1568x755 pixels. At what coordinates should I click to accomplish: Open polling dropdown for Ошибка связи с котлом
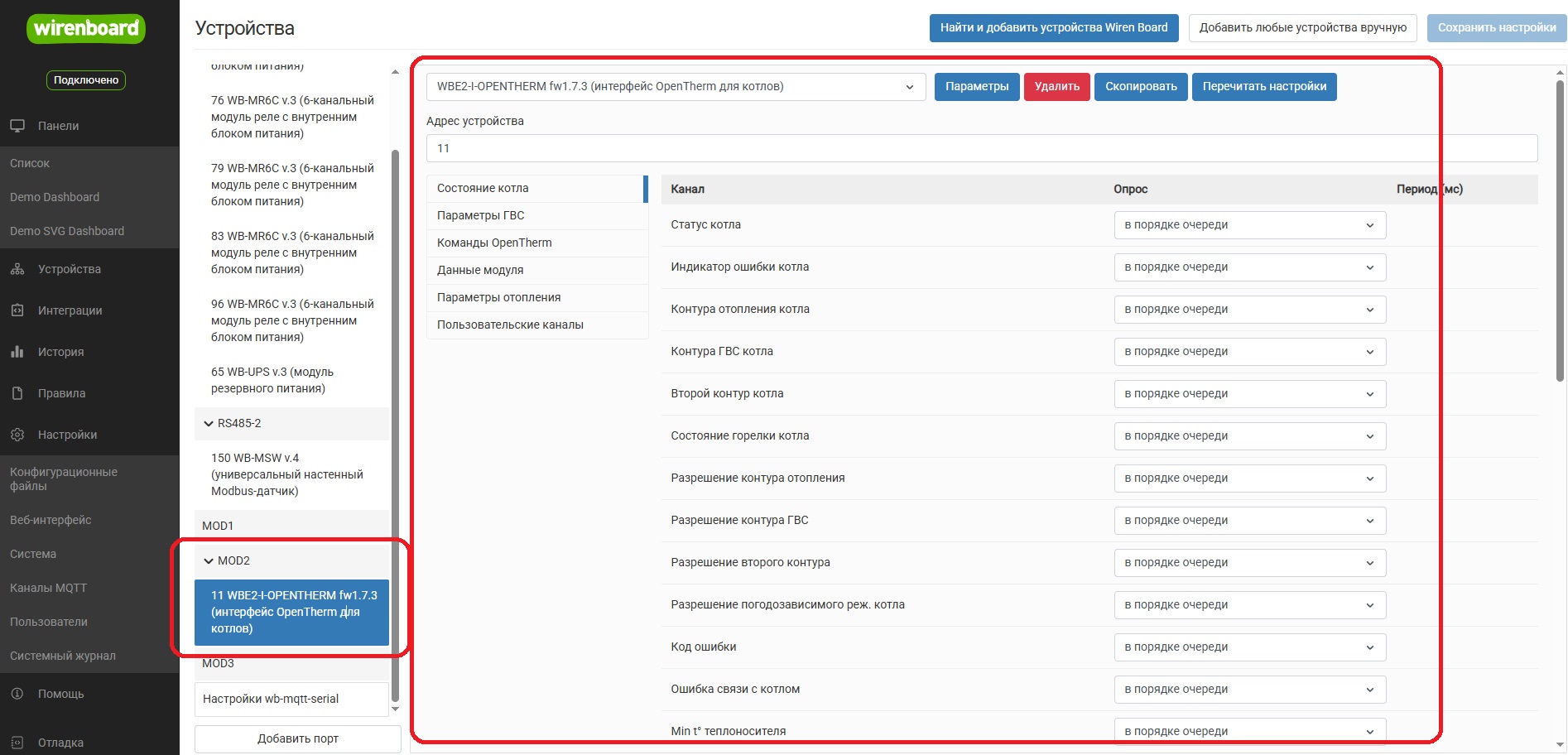point(1250,690)
